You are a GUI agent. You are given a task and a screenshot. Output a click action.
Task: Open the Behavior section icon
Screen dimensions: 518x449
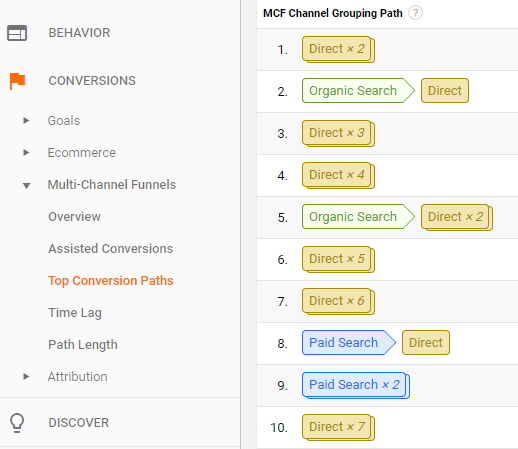[x=17, y=33]
